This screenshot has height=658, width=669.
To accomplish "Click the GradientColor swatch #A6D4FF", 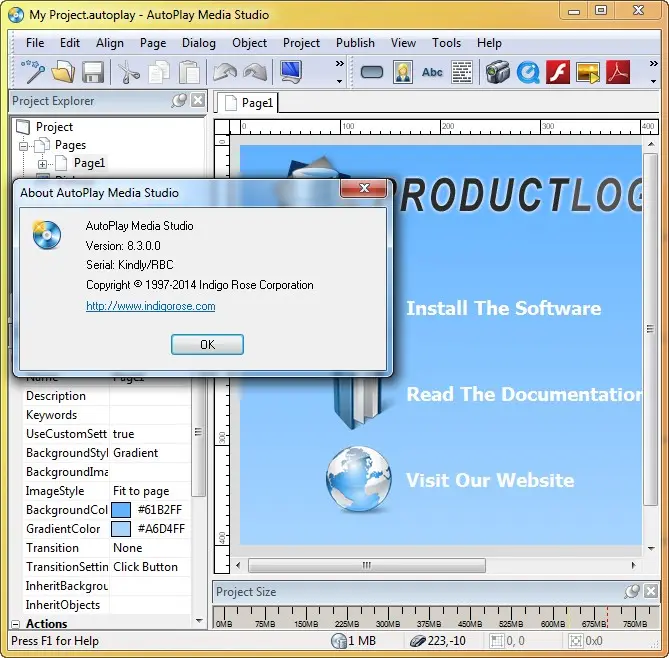I will (x=121, y=529).
